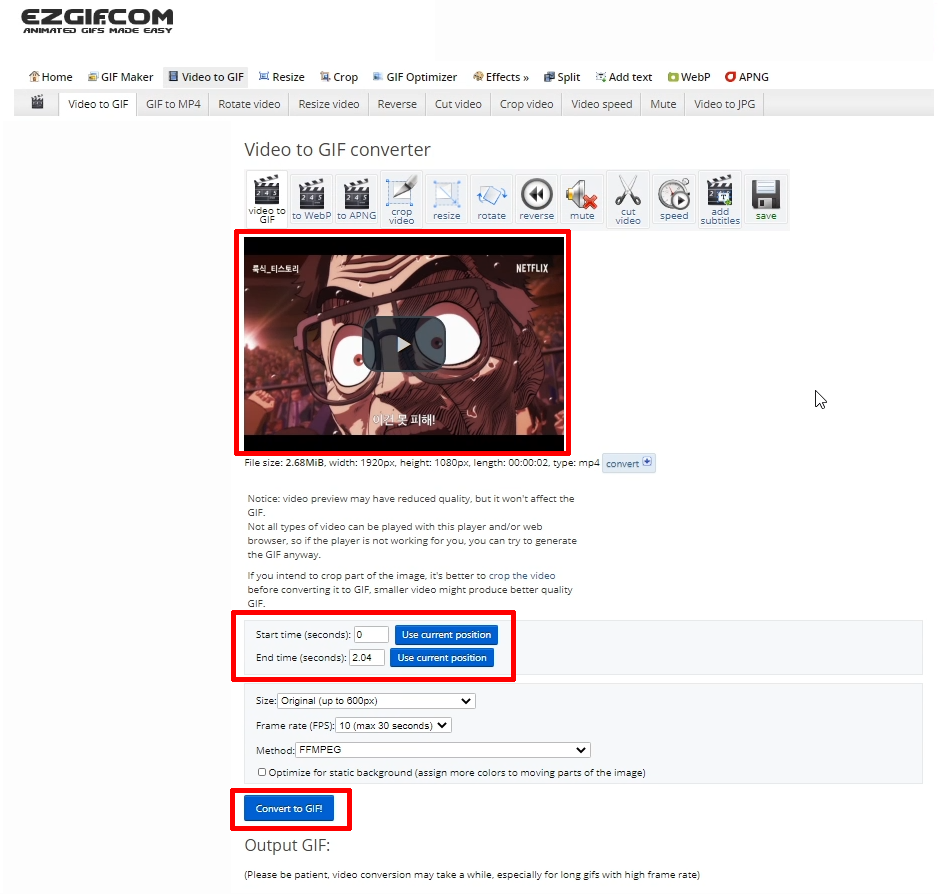Click the reverse tool icon

pyautogui.click(x=537, y=200)
